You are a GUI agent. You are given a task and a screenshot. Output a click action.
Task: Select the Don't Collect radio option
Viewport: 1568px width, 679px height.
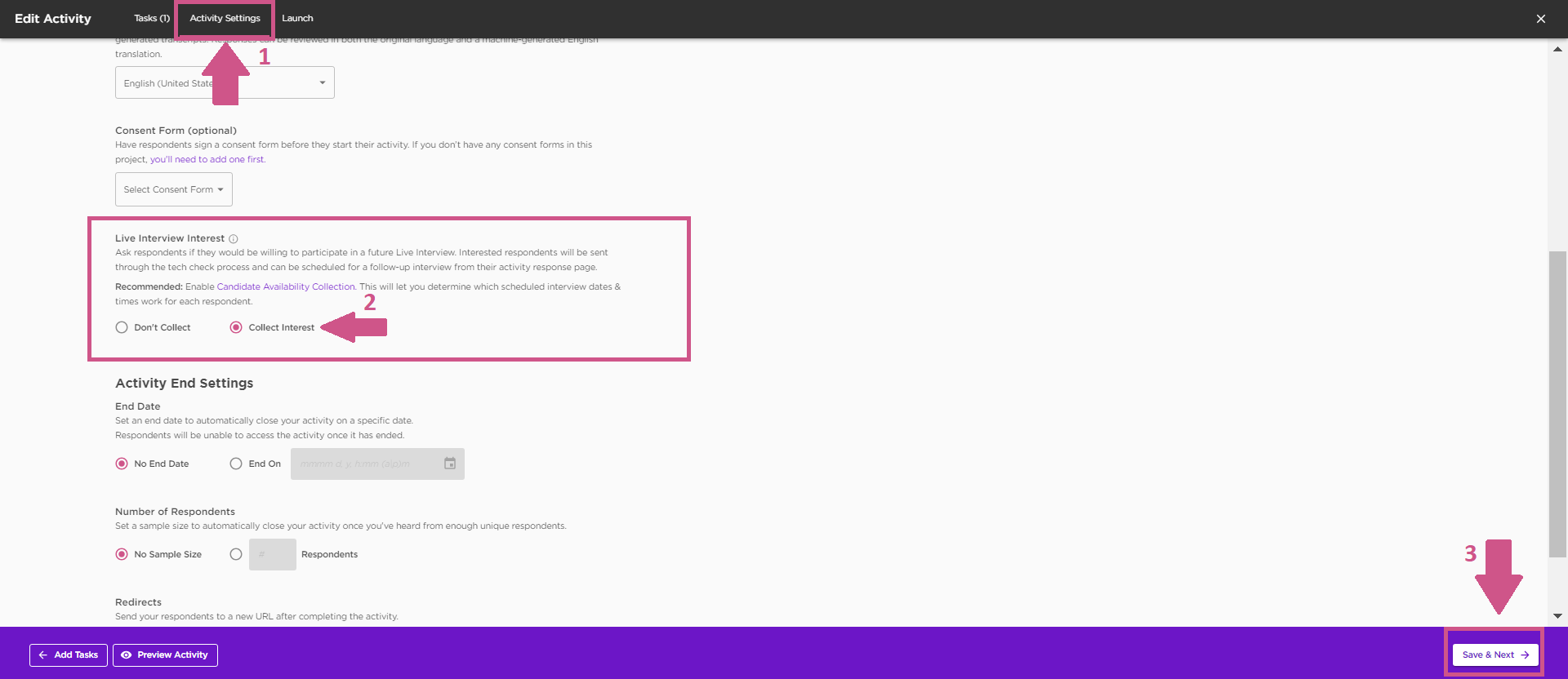click(122, 327)
